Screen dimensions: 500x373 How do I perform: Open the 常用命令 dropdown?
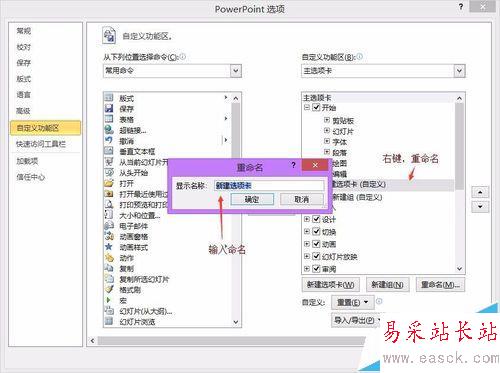point(236,71)
